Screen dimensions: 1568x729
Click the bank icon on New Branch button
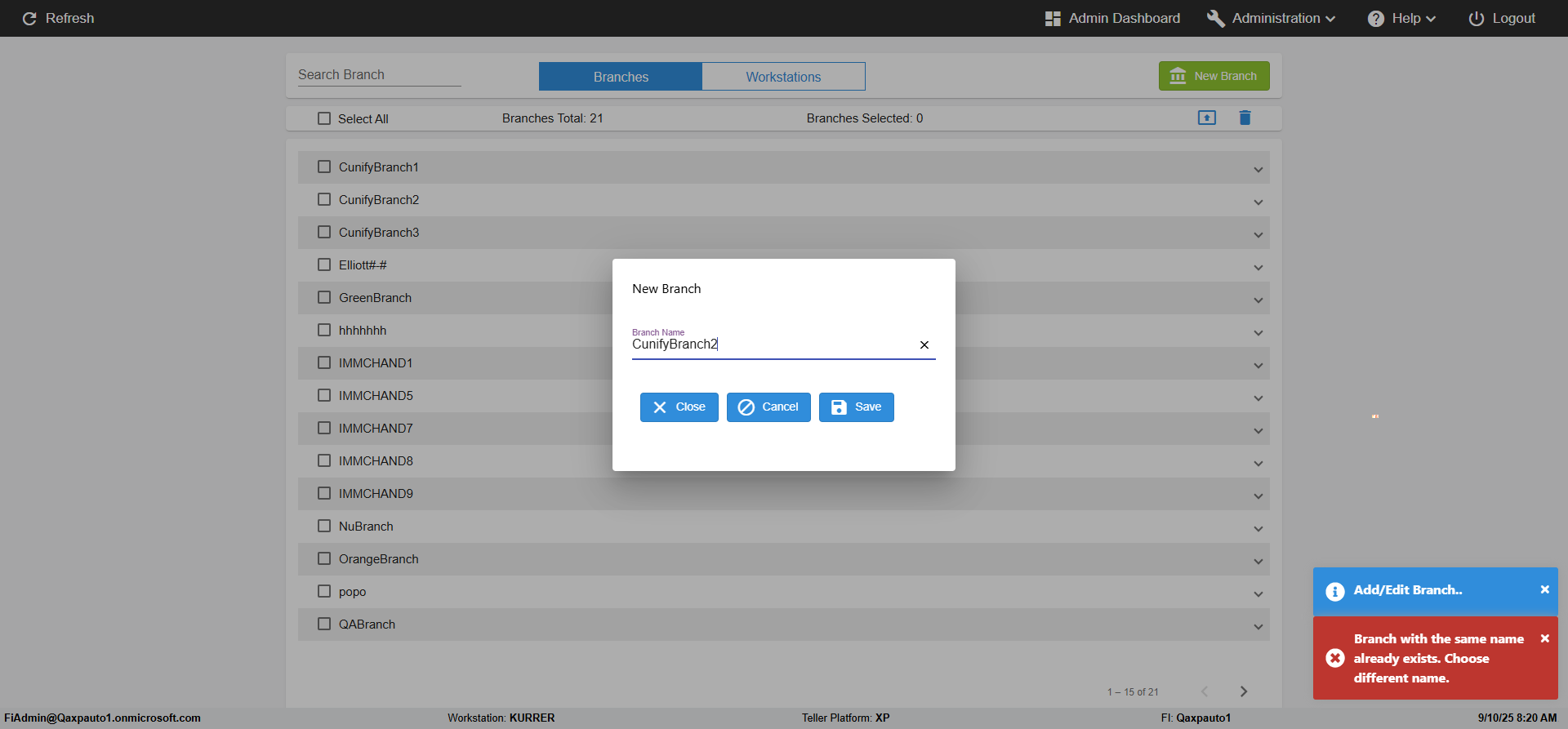pos(1178,76)
